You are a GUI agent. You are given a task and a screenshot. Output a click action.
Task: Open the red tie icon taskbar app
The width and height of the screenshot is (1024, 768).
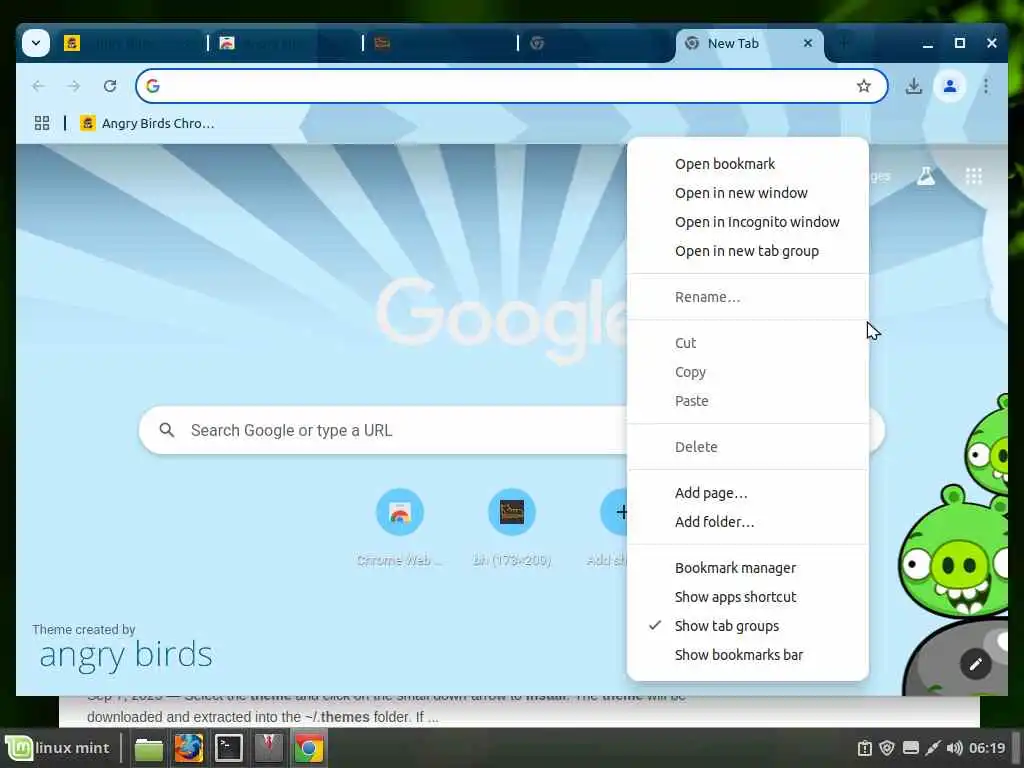(x=268, y=748)
